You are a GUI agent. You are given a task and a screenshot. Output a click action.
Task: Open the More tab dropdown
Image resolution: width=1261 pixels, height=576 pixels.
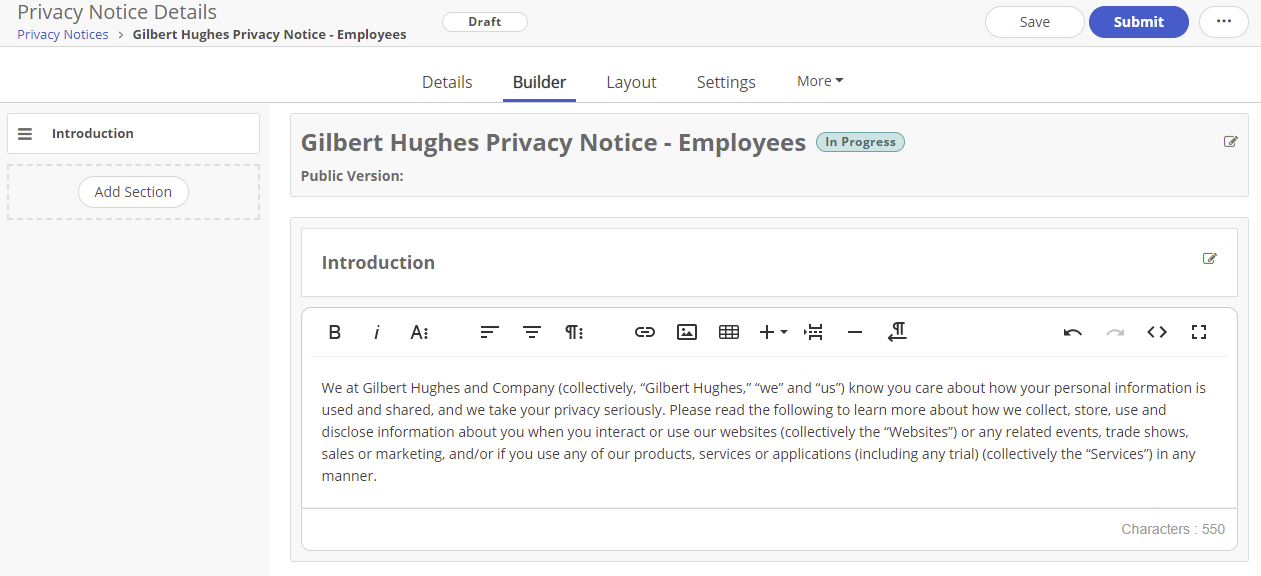(x=819, y=81)
